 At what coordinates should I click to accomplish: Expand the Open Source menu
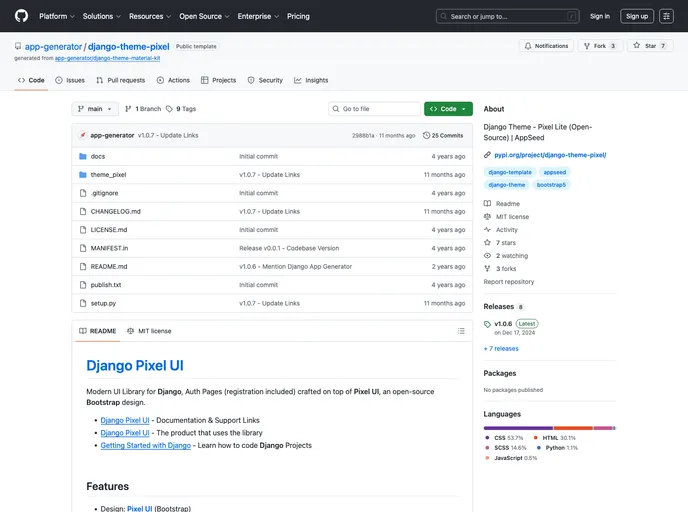pos(204,16)
